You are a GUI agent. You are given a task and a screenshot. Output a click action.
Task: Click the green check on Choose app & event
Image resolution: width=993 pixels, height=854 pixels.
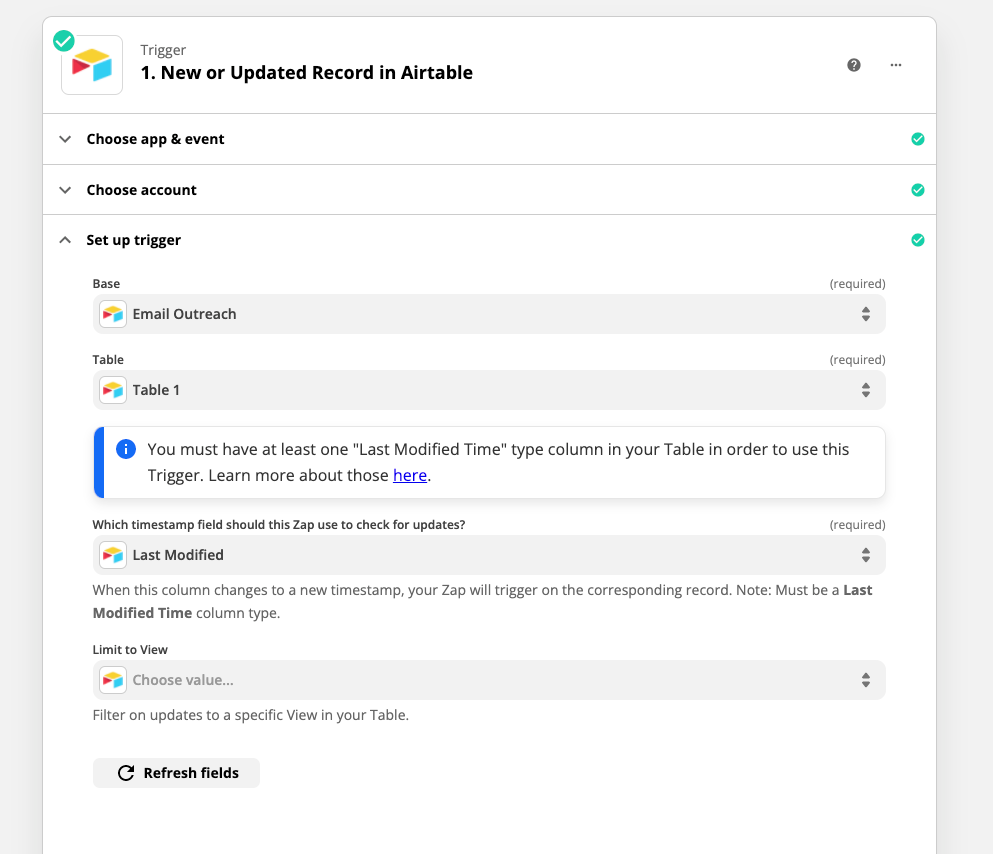click(918, 139)
